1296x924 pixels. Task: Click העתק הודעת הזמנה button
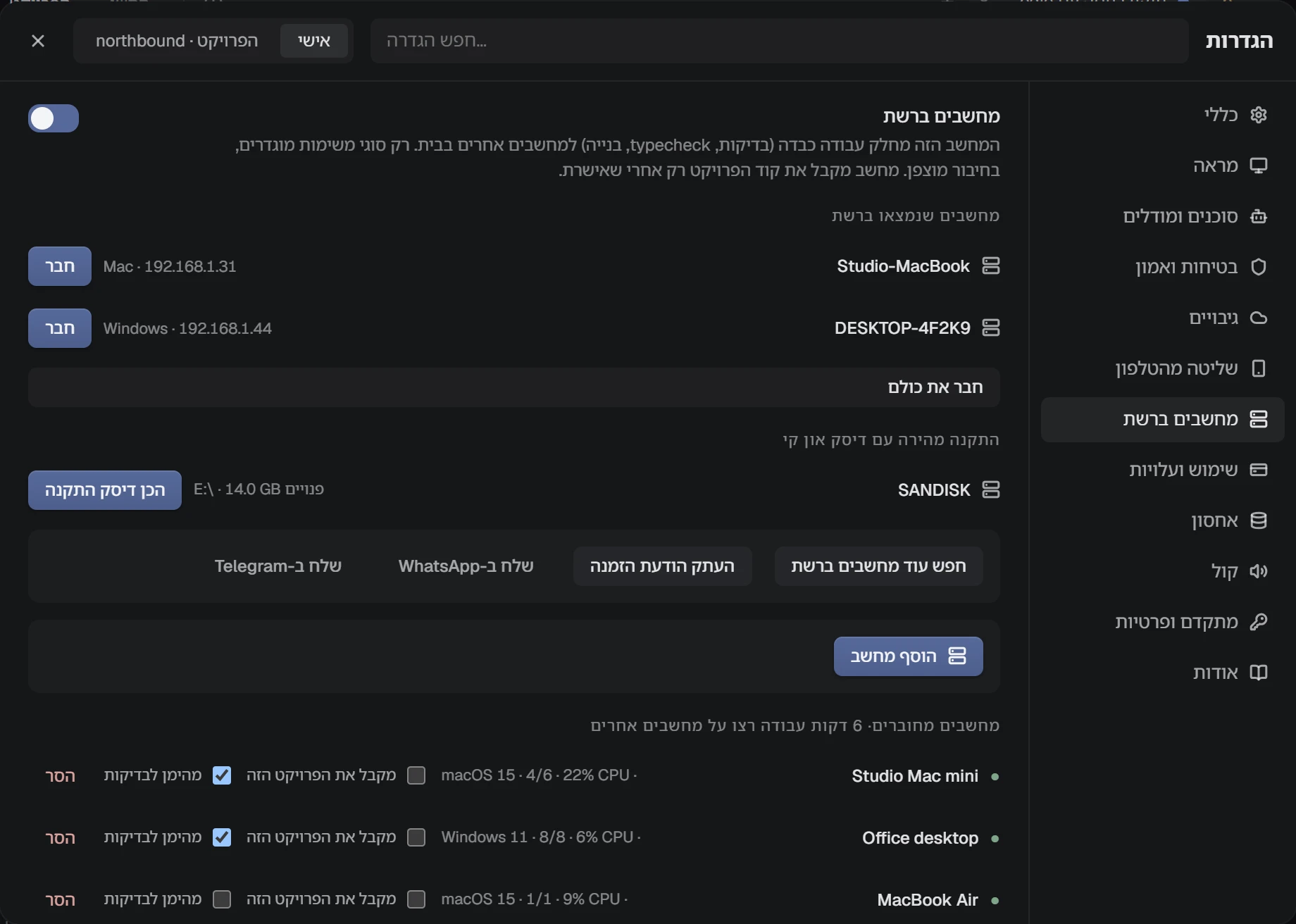pos(662,566)
